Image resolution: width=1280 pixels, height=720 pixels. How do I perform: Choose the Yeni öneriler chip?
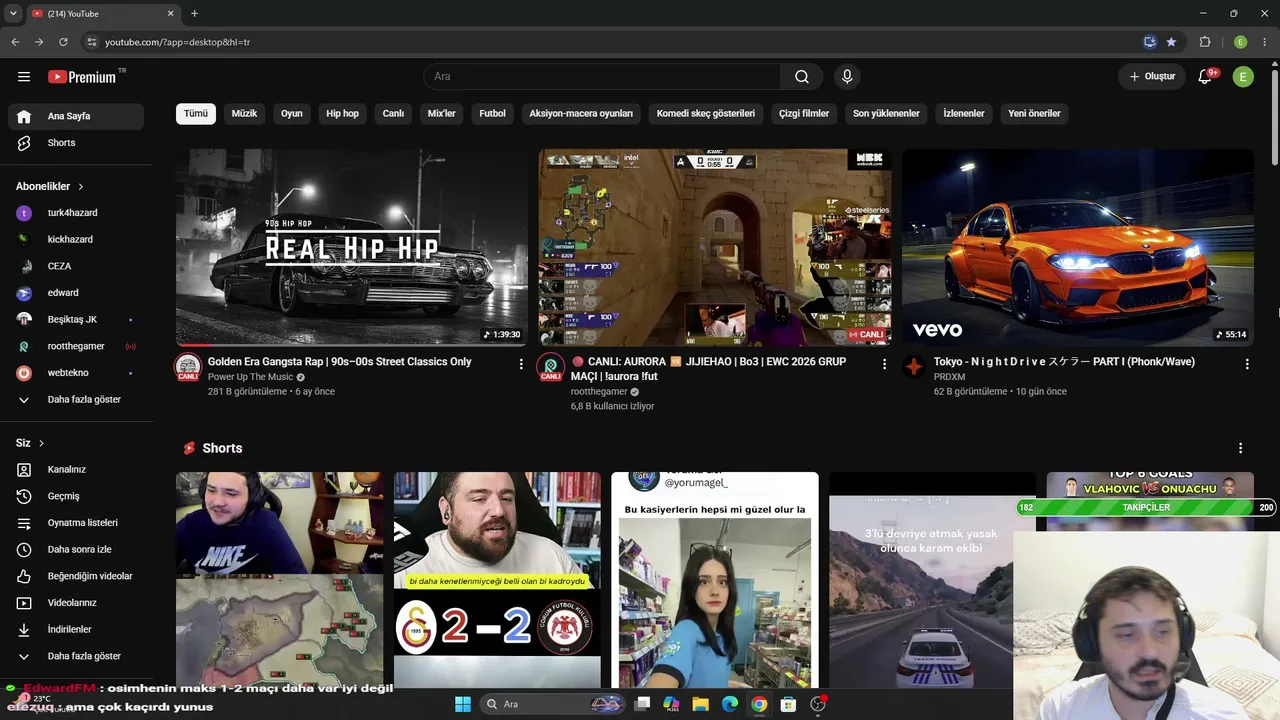(1034, 113)
